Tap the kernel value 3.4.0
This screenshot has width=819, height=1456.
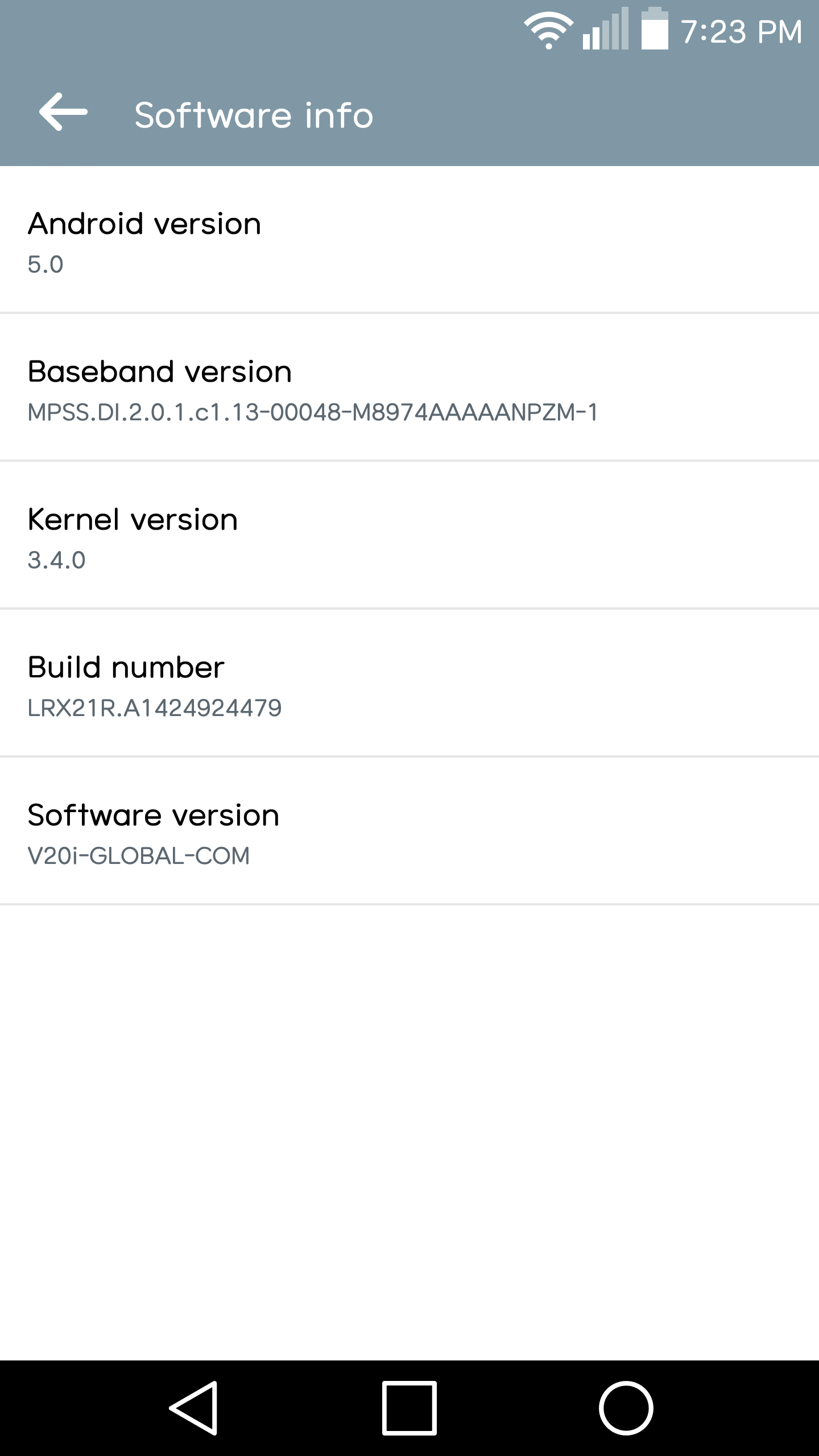click(x=57, y=562)
